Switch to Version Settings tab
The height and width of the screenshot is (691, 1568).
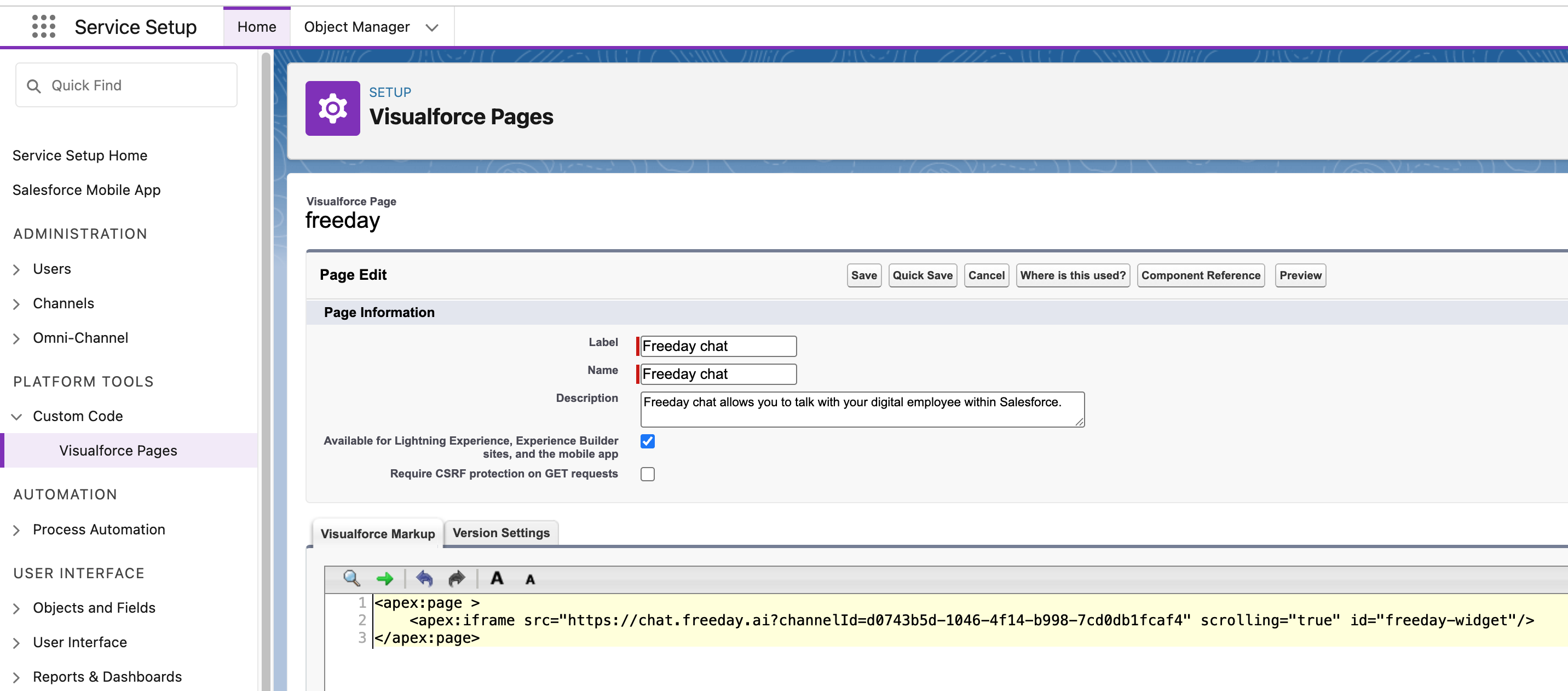501,533
